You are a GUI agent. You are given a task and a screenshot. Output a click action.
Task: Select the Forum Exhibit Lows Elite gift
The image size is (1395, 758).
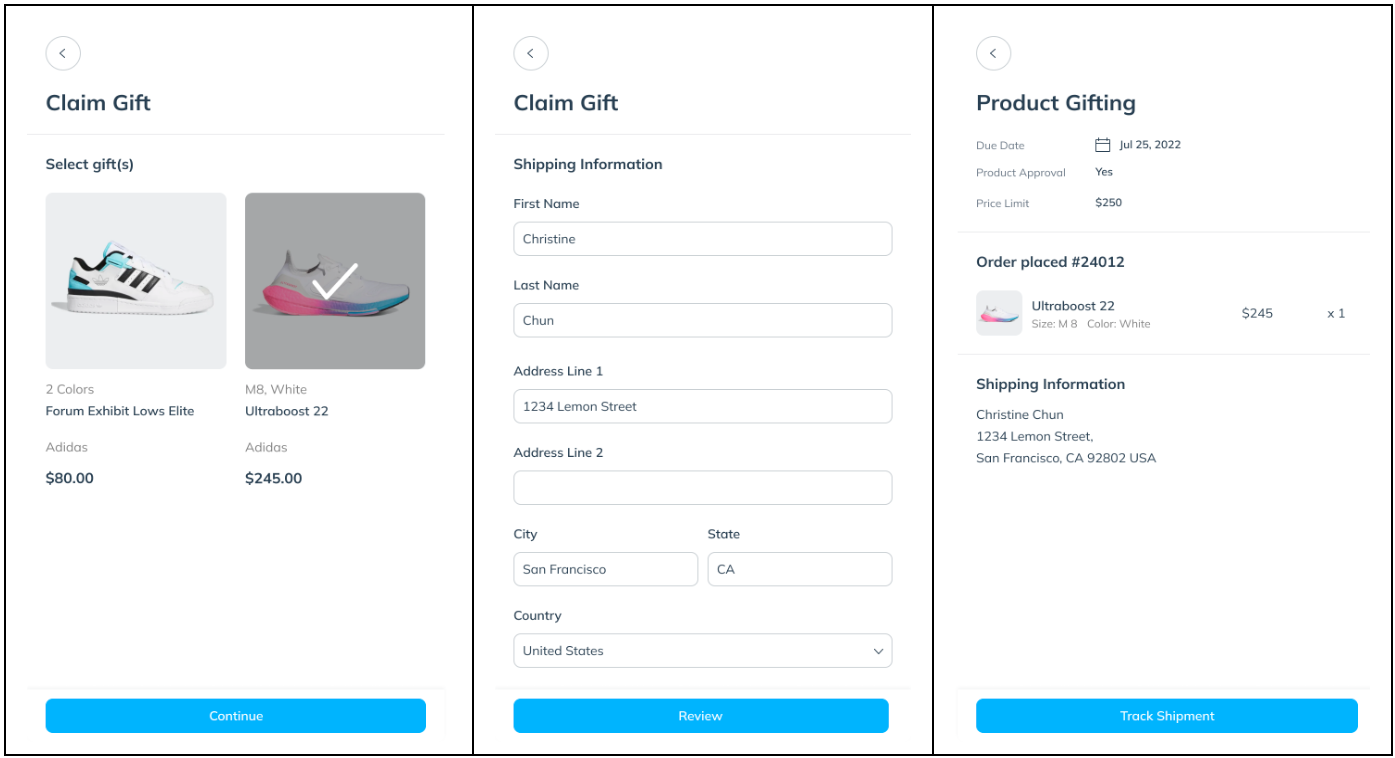tap(136, 281)
